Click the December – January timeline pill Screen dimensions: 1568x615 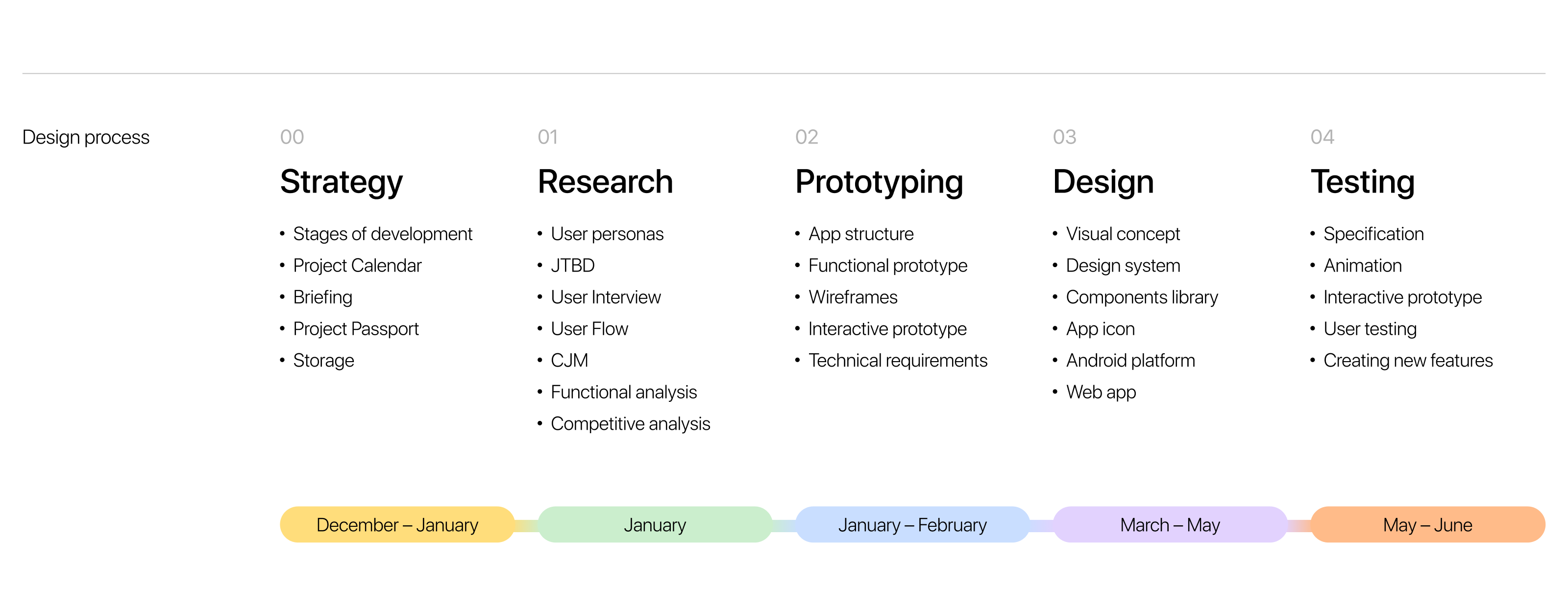point(397,524)
